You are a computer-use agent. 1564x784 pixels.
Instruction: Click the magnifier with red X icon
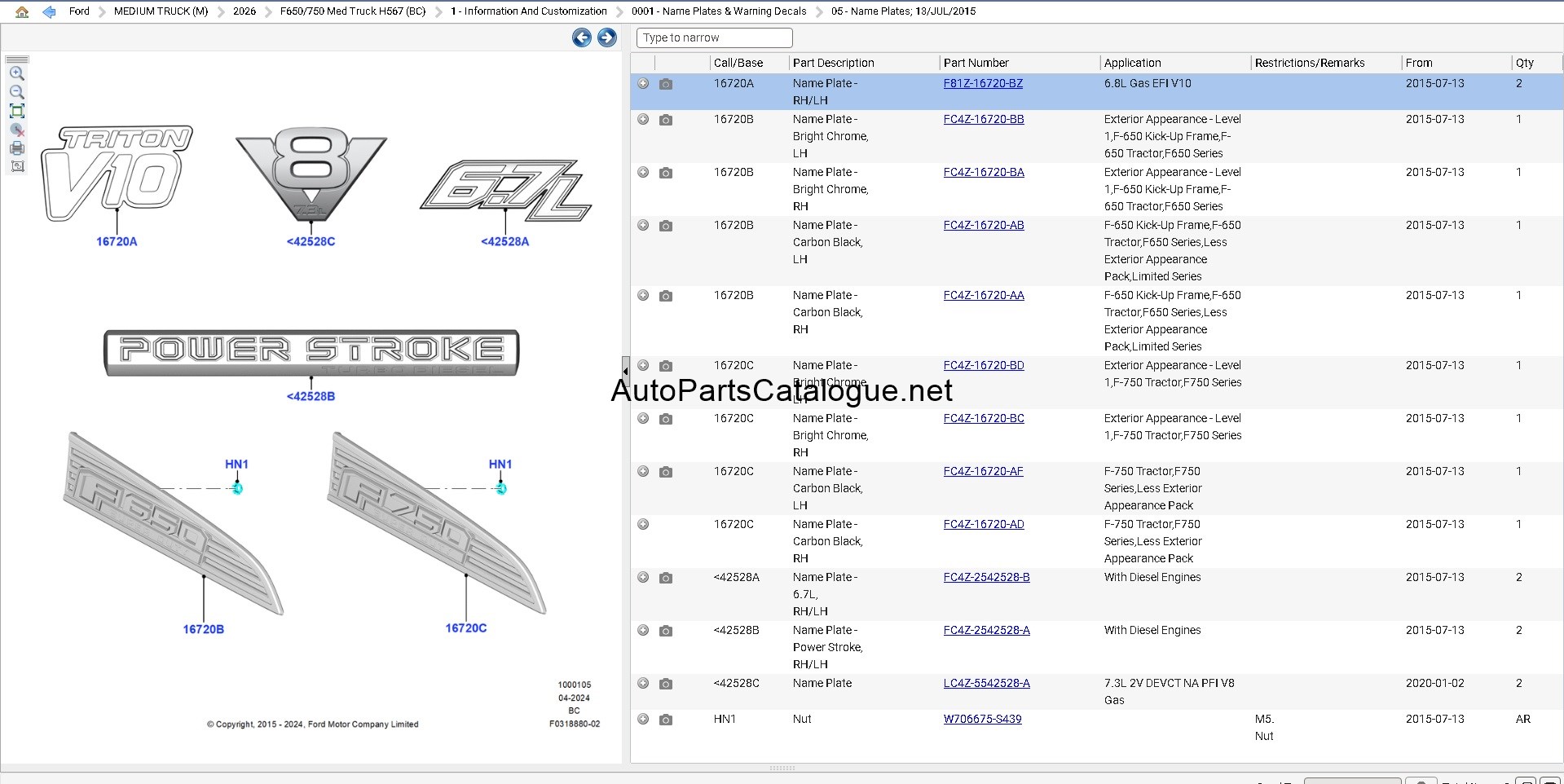click(17, 130)
